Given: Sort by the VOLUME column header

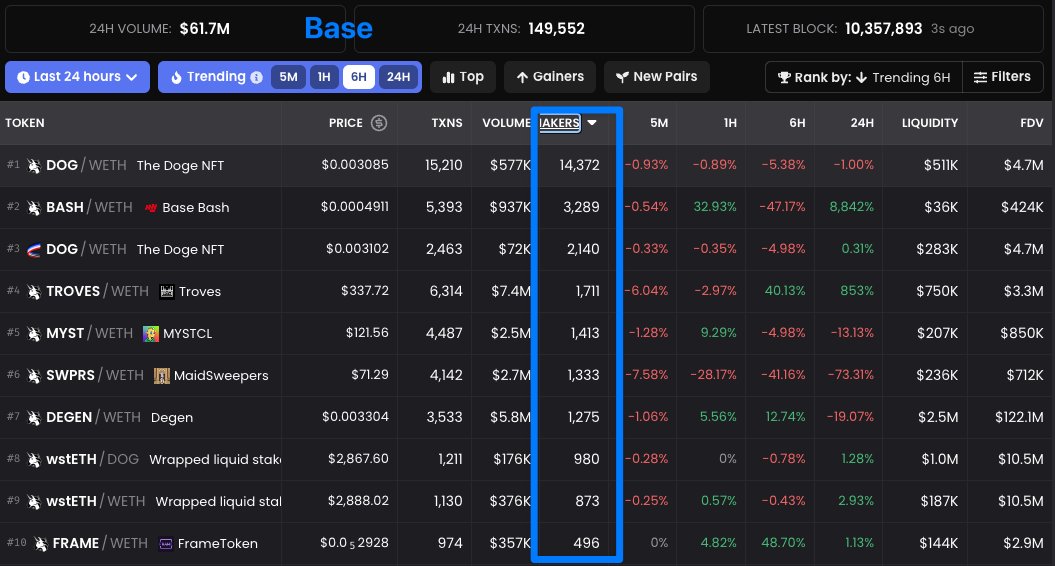Looking at the screenshot, I should coord(506,123).
